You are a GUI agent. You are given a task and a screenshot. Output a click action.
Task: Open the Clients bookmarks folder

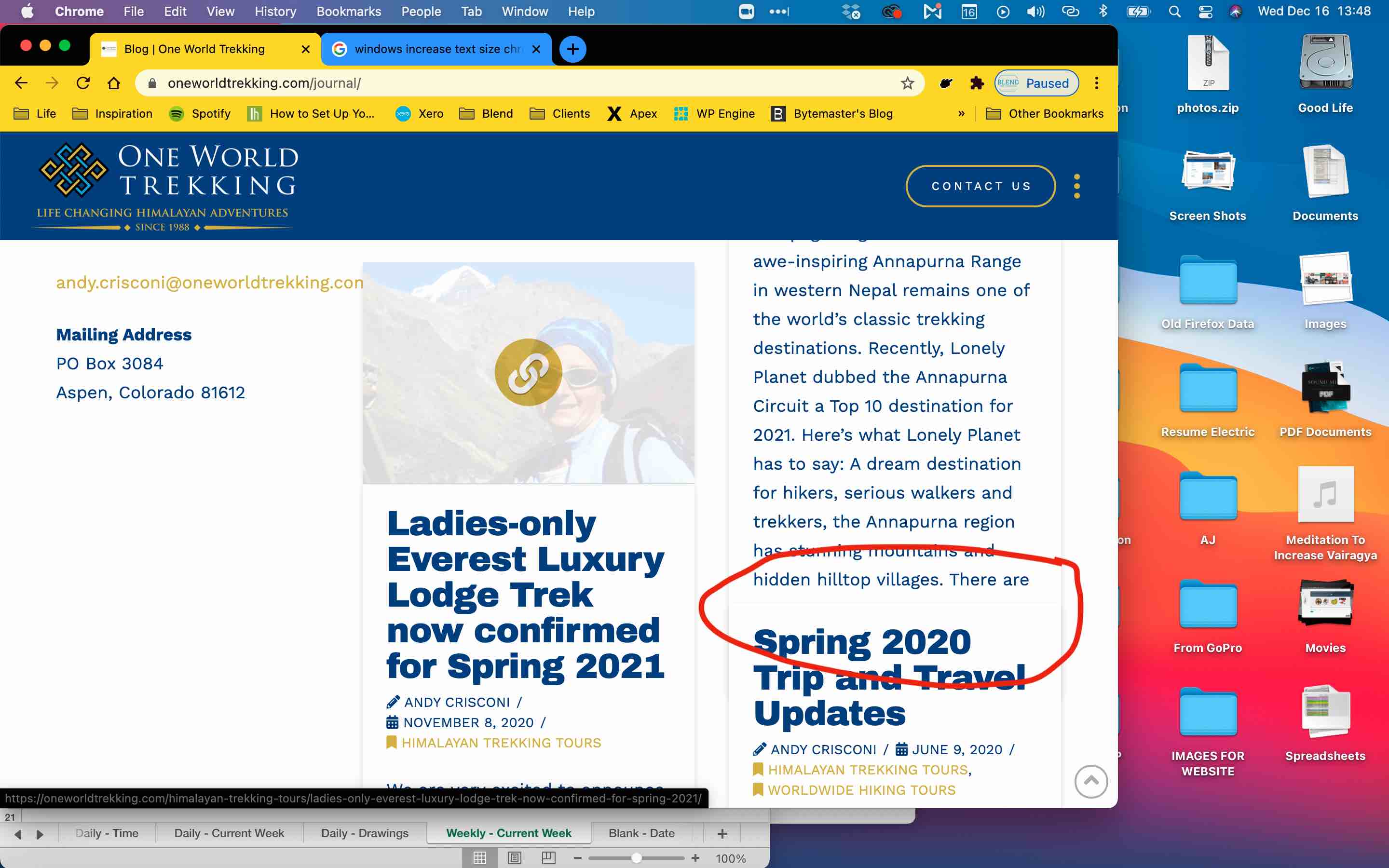559,114
